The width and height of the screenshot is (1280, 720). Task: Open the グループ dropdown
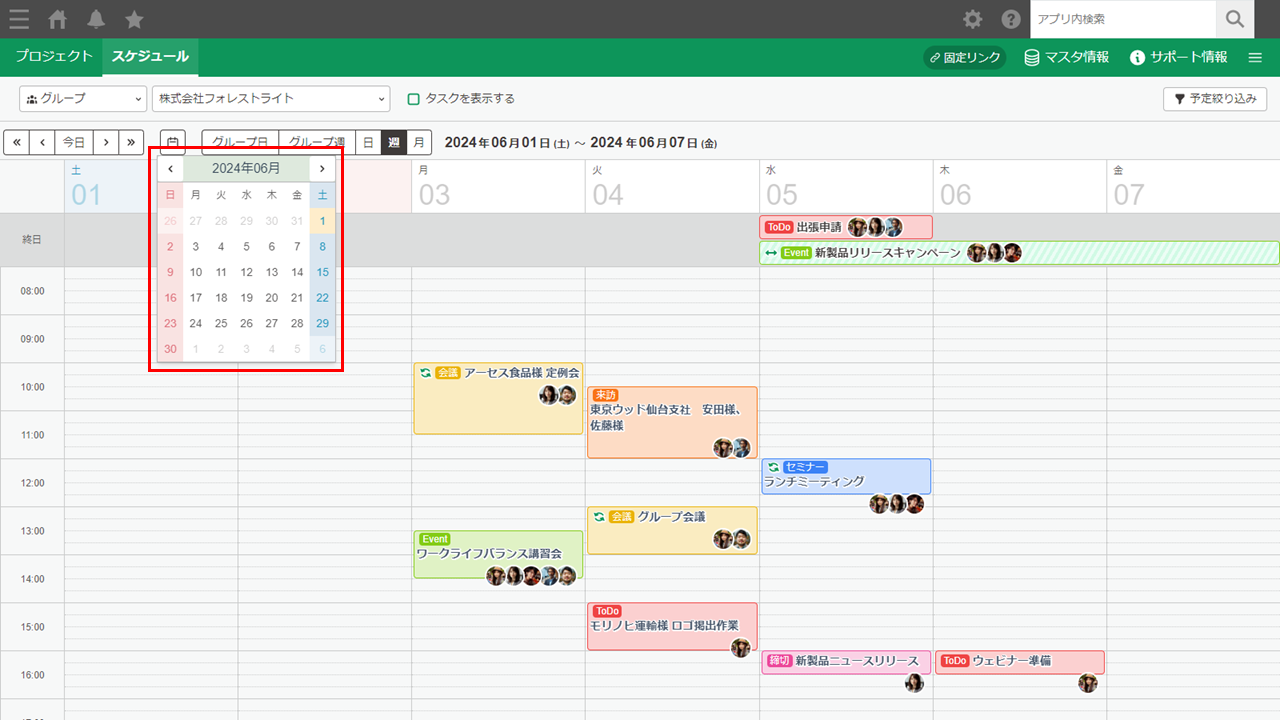83,99
